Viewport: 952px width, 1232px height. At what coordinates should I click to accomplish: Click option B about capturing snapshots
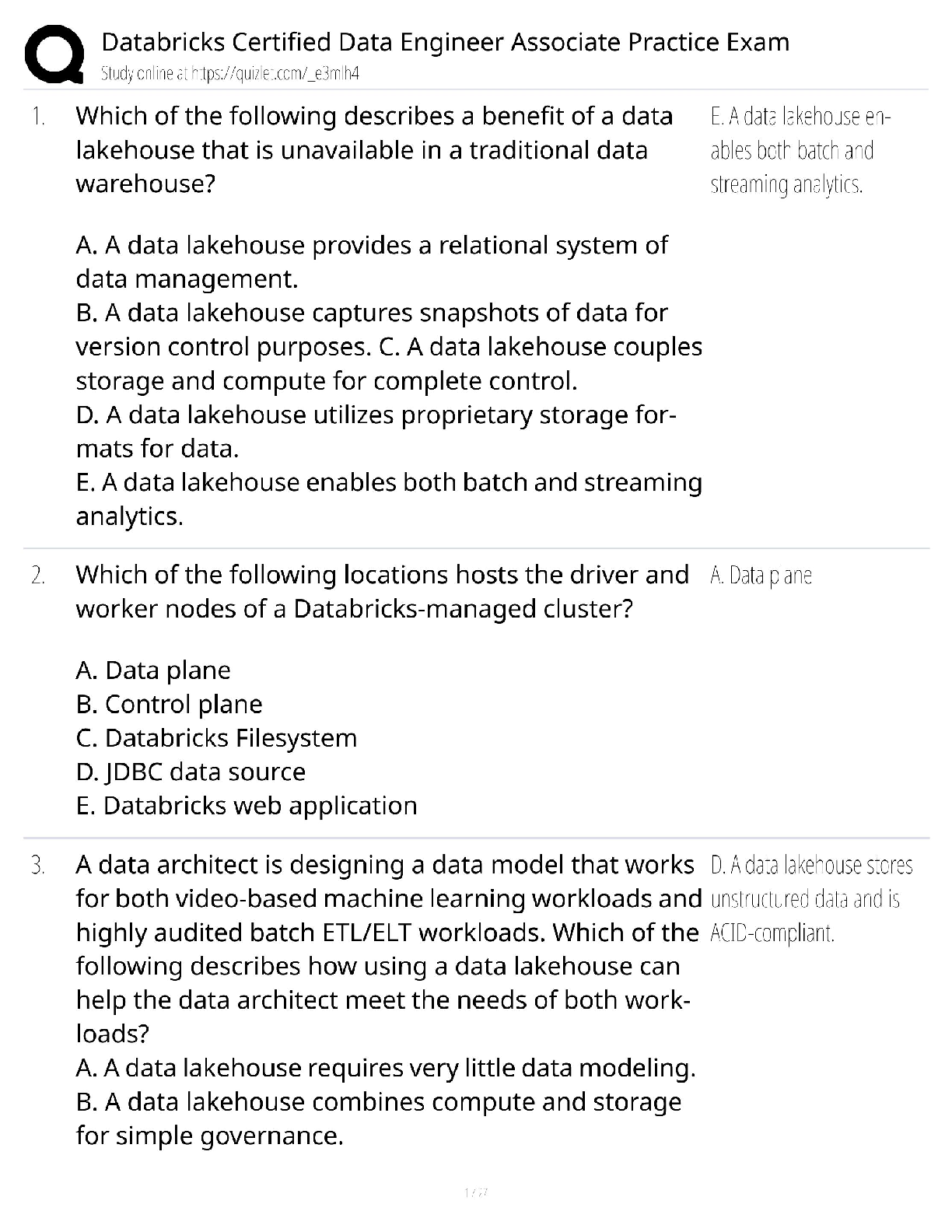(372, 329)
